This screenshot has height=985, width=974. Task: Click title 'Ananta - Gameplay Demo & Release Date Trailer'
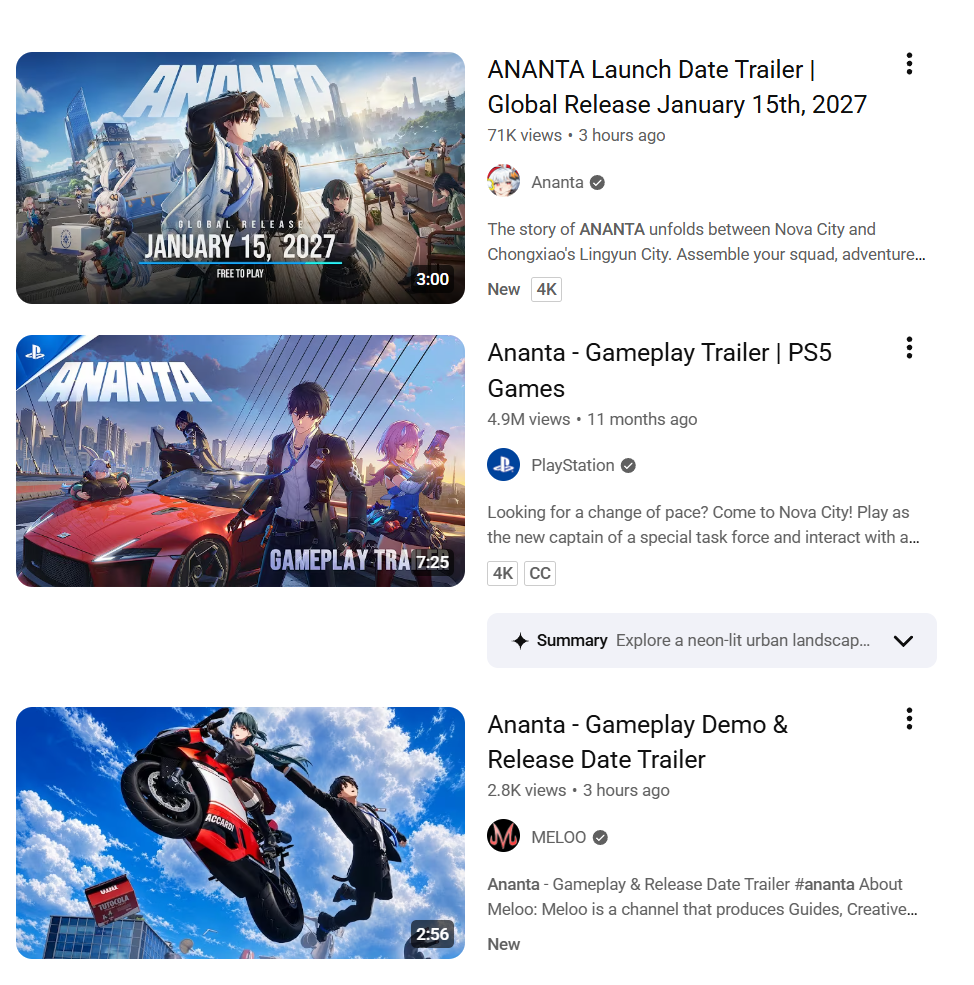[637, 742]
